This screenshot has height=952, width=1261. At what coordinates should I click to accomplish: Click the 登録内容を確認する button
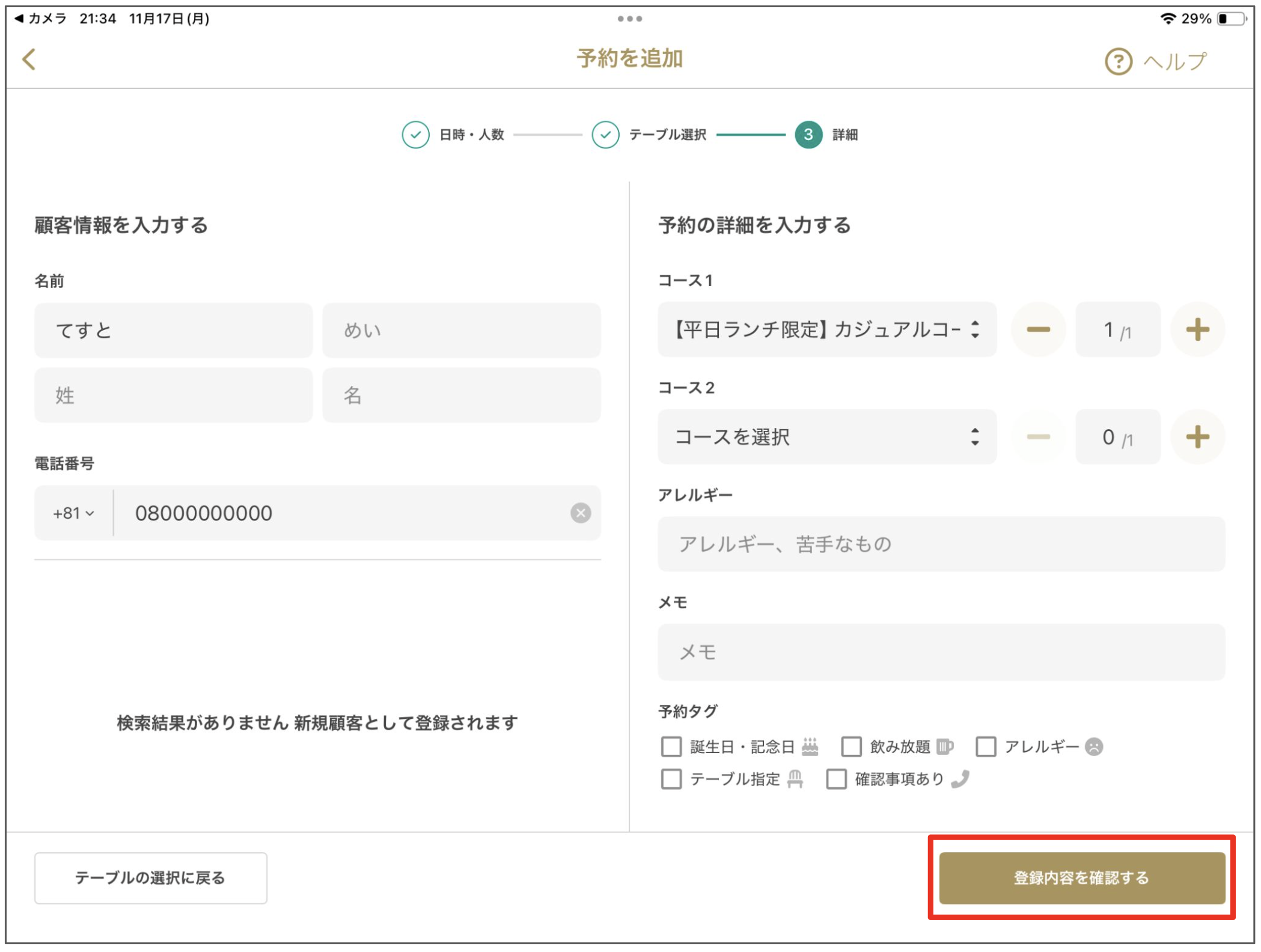1081,879
